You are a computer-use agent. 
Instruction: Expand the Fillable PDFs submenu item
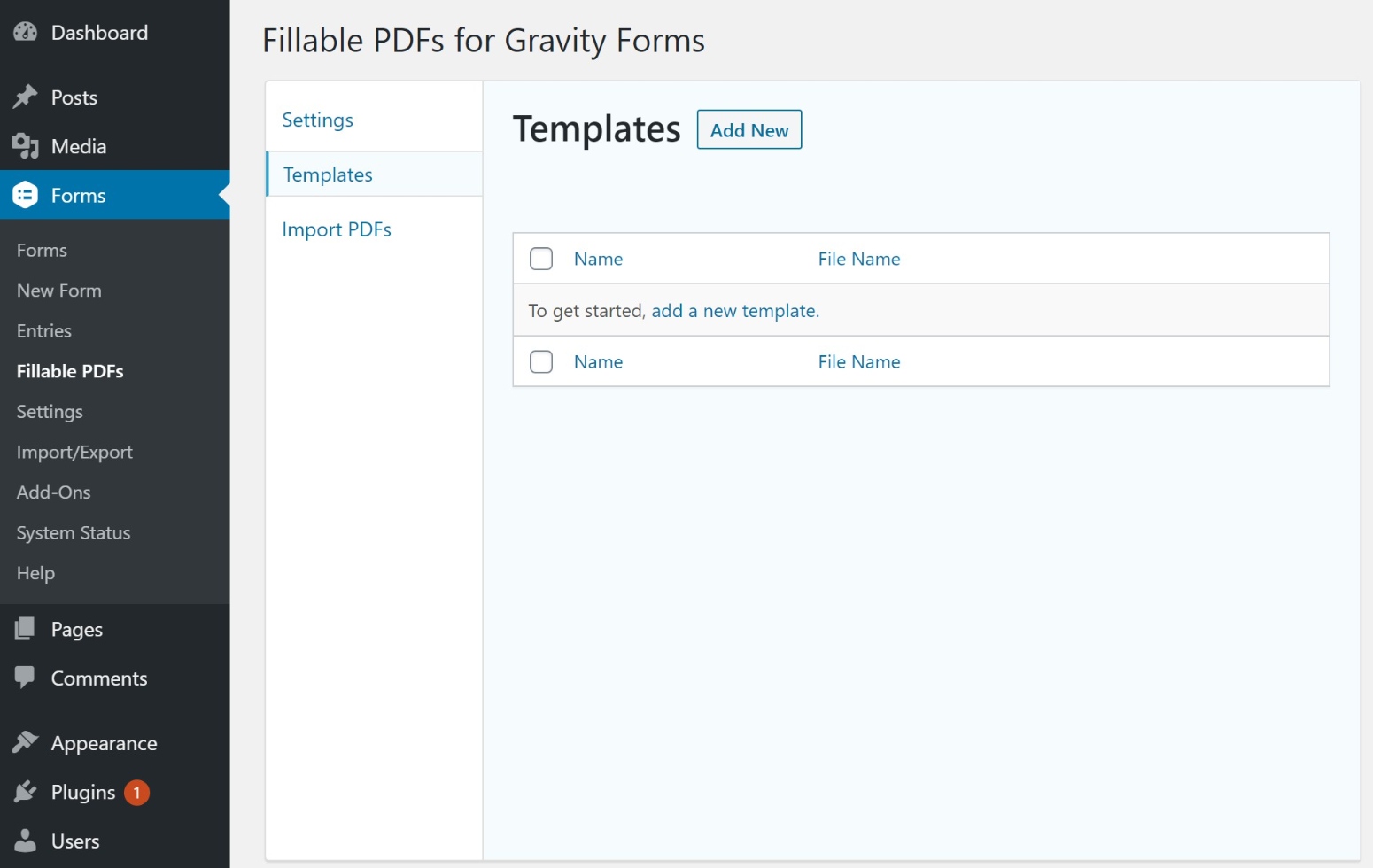pyautogui.click(x=70, y=371)
